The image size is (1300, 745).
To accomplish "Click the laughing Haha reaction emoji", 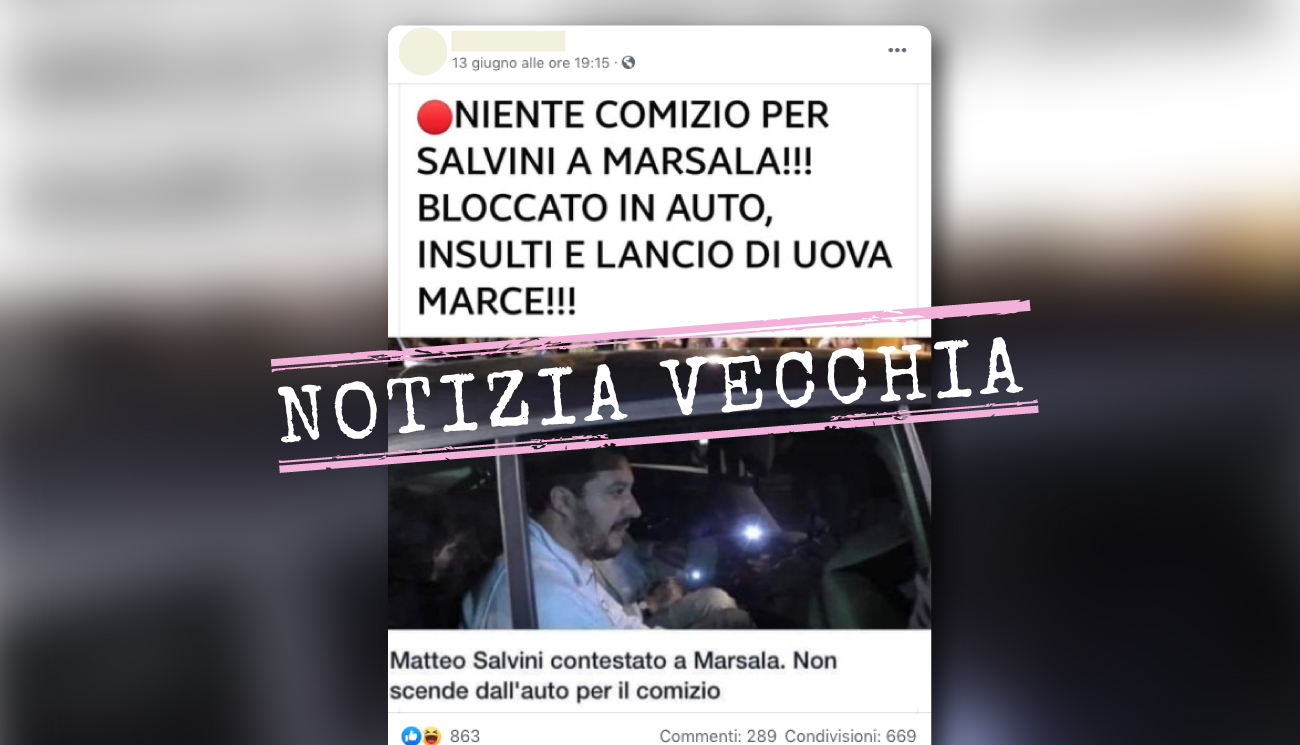I will click(x=431, y=736).
